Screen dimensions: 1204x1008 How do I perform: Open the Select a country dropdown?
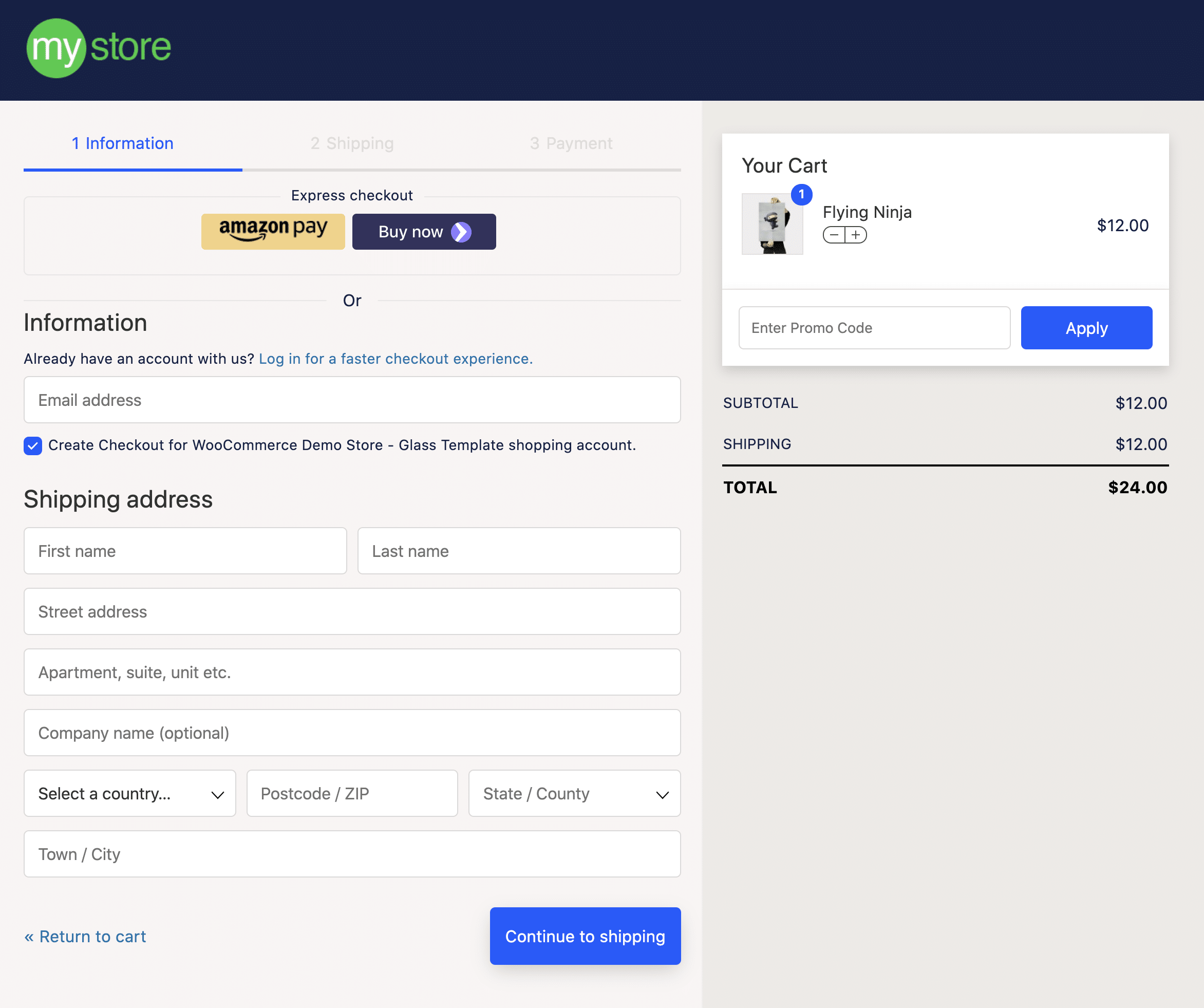129,794
